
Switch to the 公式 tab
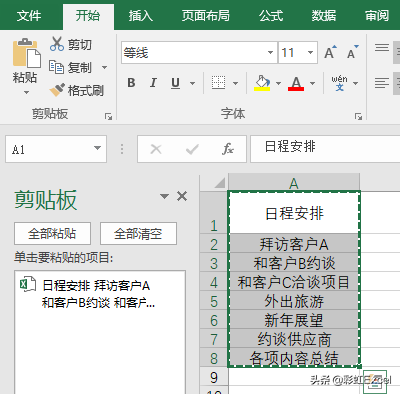click(271, 16)
